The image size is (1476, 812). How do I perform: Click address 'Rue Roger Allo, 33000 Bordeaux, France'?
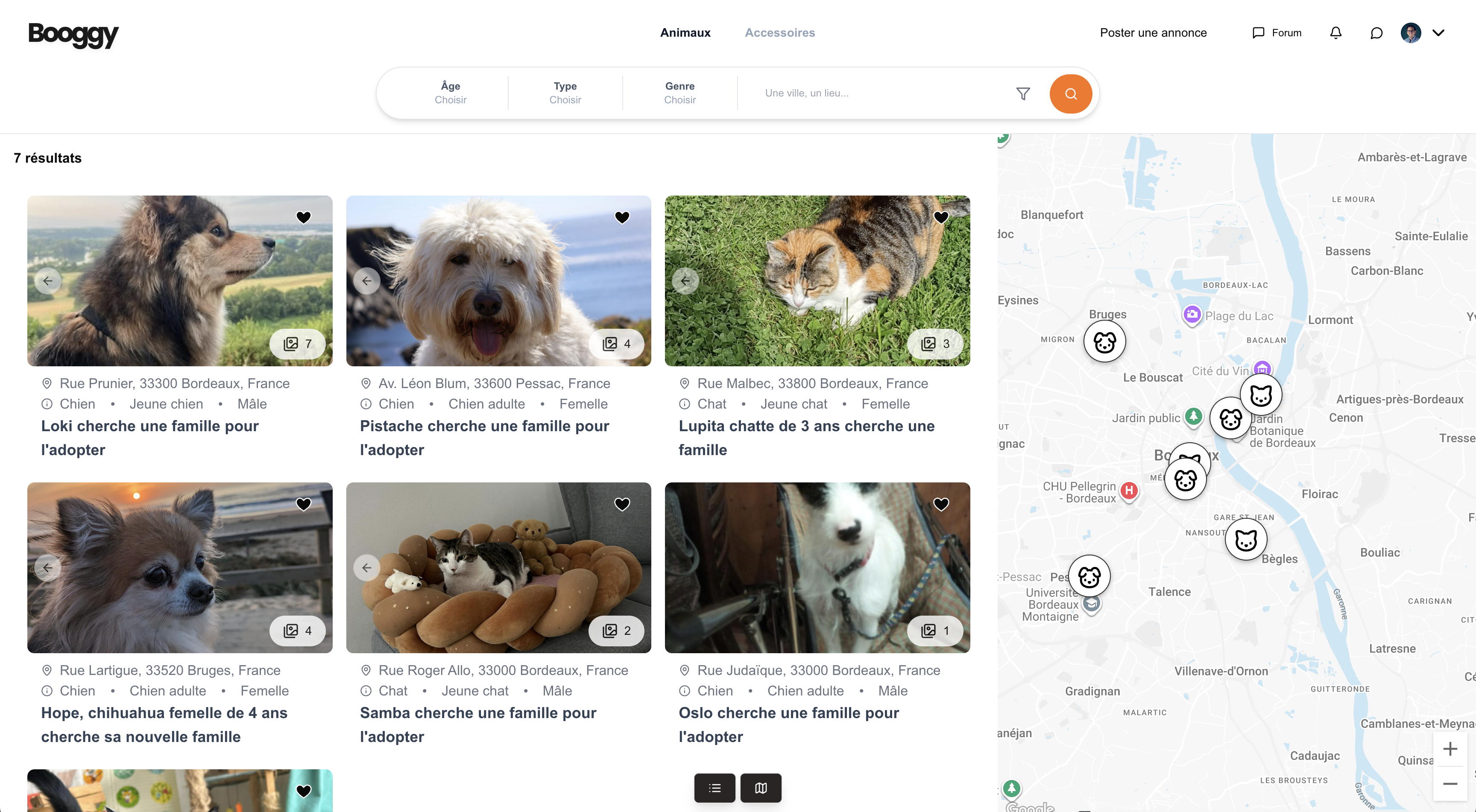point(503,670)
